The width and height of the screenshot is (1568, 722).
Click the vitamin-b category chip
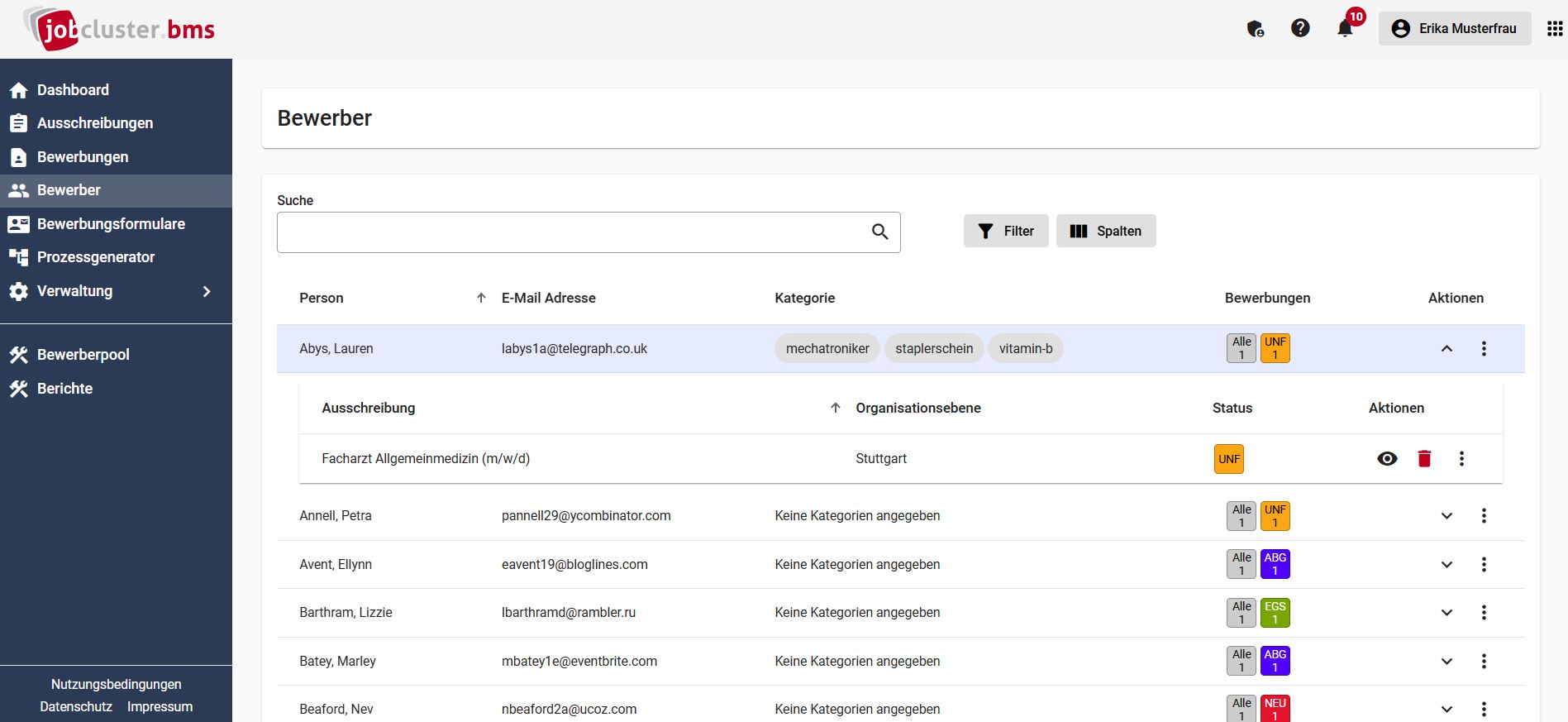[x=1026, y=348]
